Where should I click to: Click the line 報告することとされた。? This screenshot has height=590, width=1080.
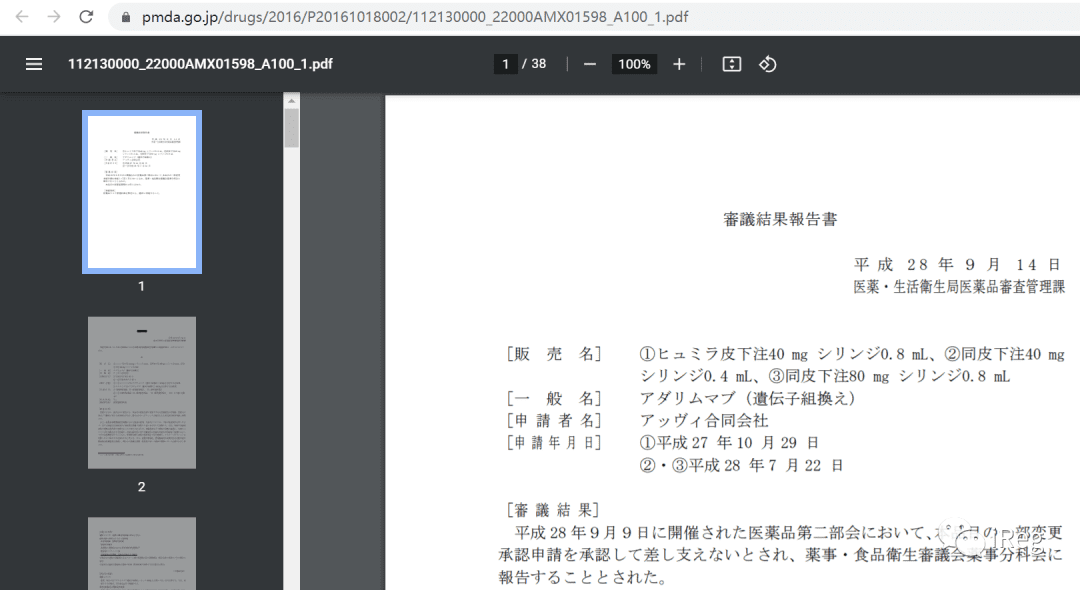click(x=583, y=577)
